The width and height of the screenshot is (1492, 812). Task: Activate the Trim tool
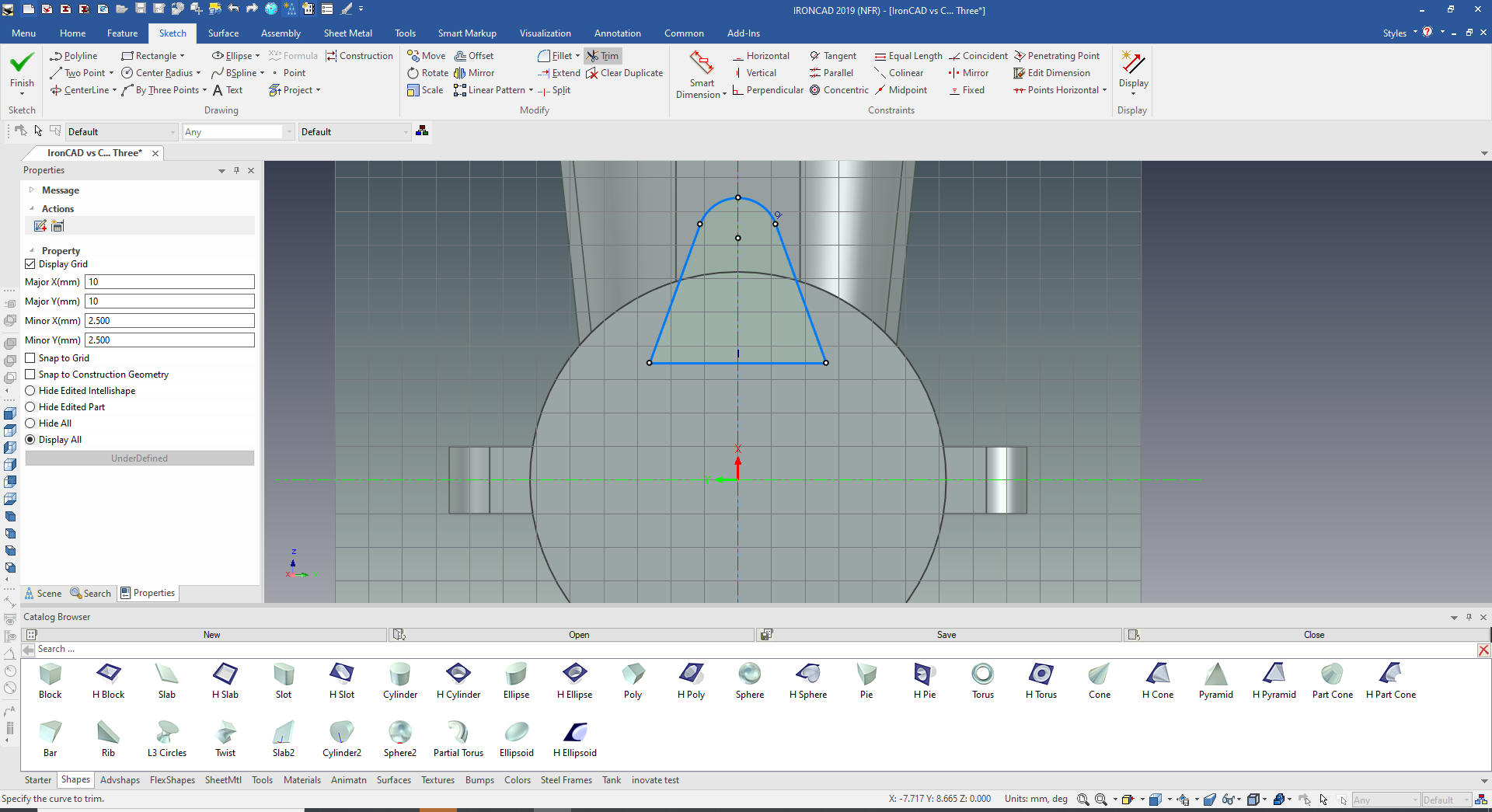603,56
